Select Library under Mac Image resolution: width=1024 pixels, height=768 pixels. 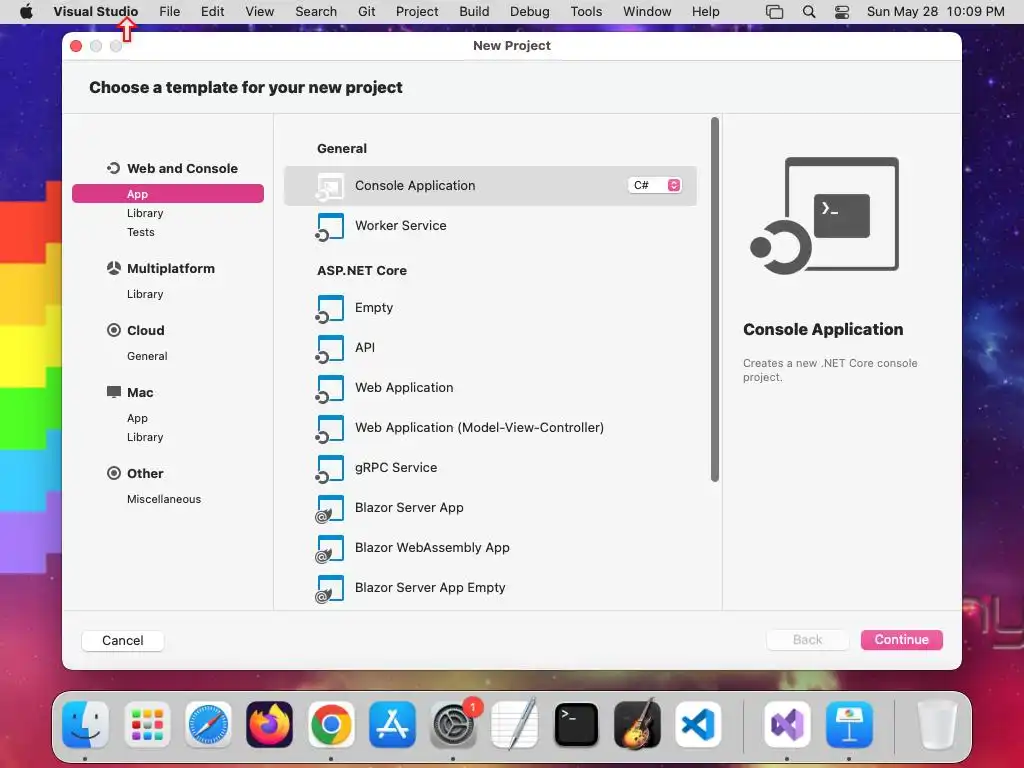pos(145,437)
